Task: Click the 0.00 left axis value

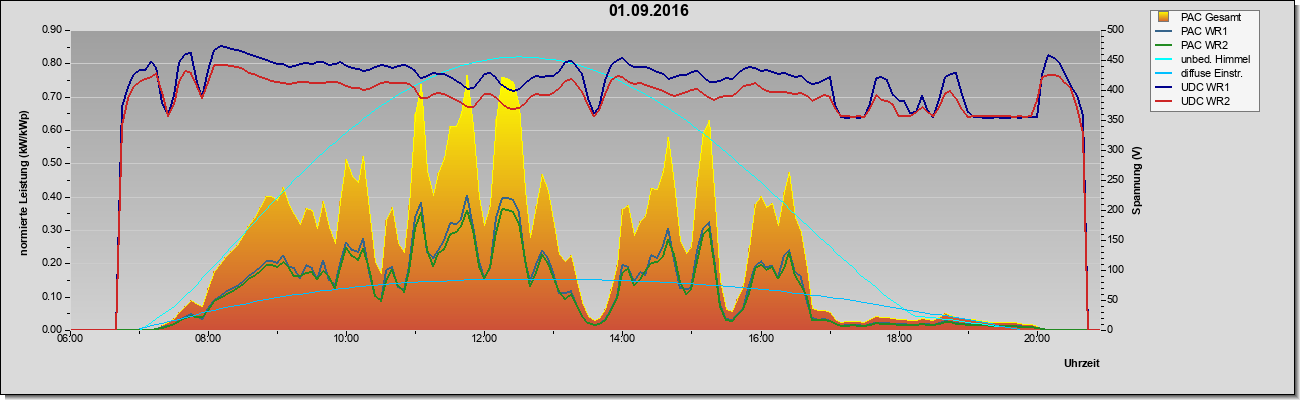Action: click(52, 329)
